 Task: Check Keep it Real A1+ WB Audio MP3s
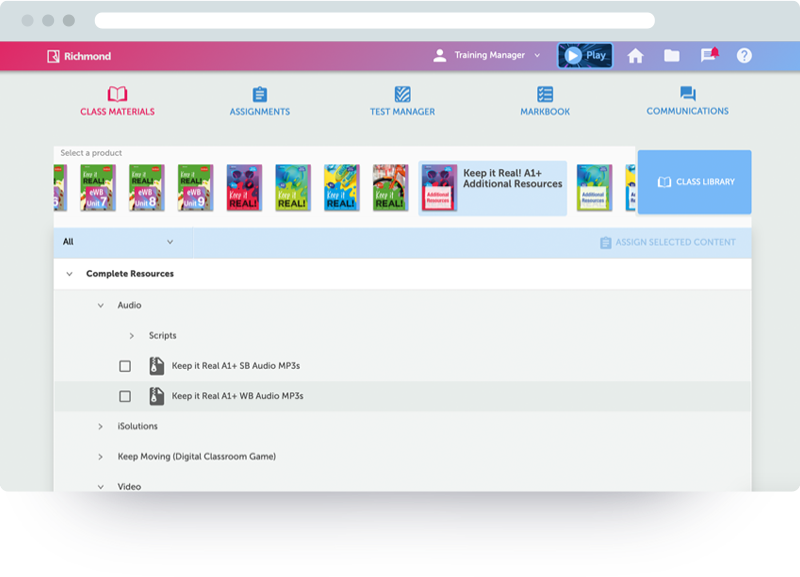coord(125,396)
